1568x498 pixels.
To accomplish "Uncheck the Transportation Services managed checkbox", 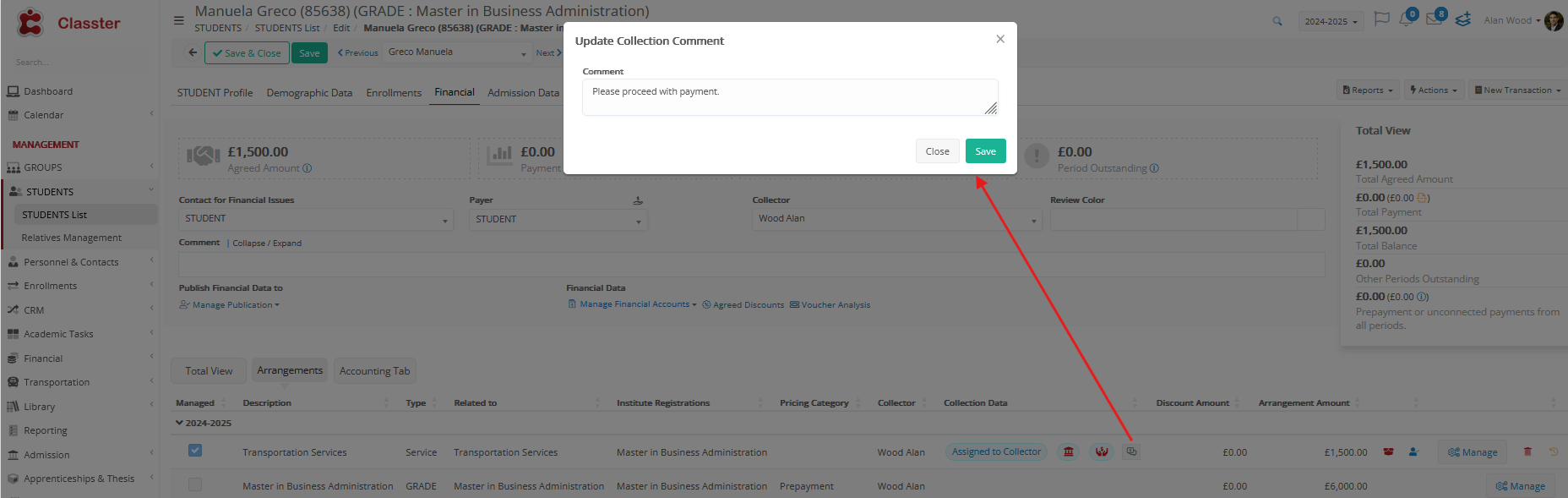I will coord(195,451).
